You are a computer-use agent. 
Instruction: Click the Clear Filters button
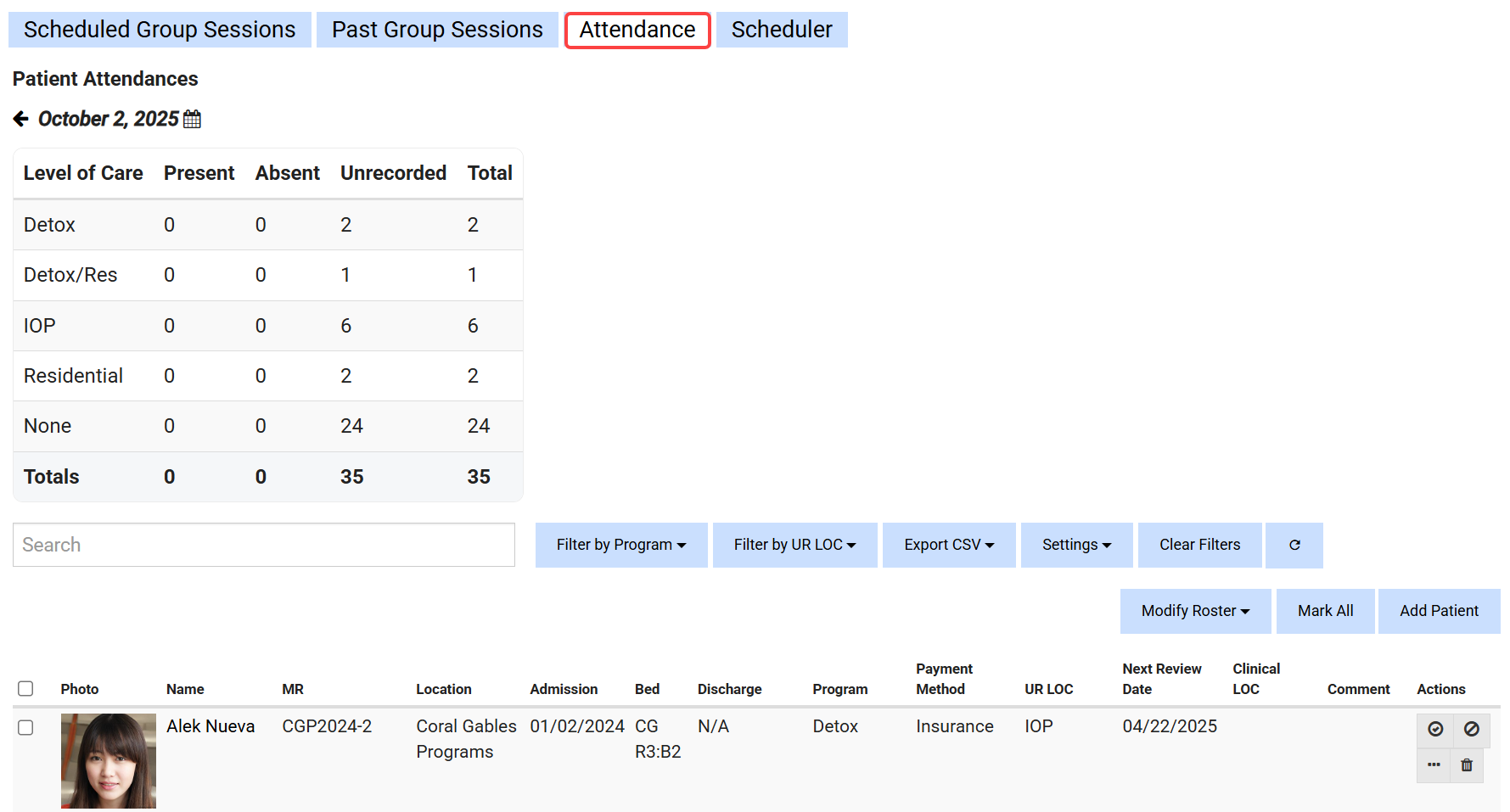coord(1198,545)
